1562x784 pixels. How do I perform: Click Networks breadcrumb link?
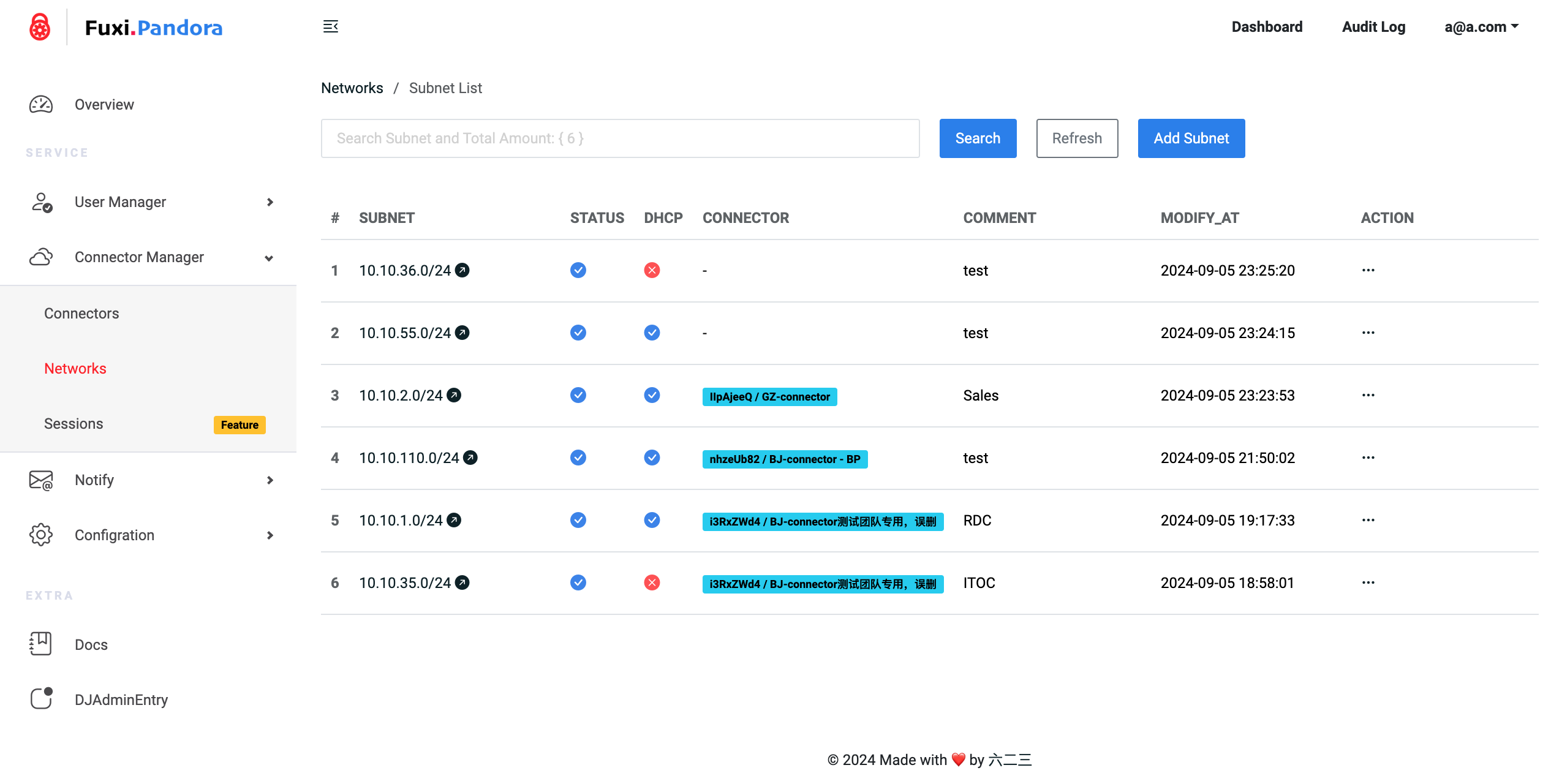click(352, 88)
